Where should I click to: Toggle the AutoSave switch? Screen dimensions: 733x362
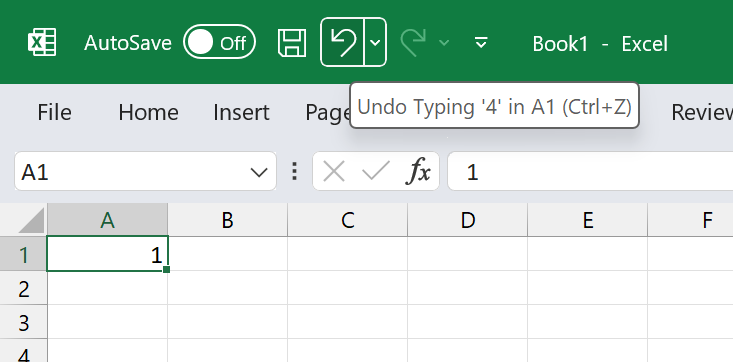219,43
